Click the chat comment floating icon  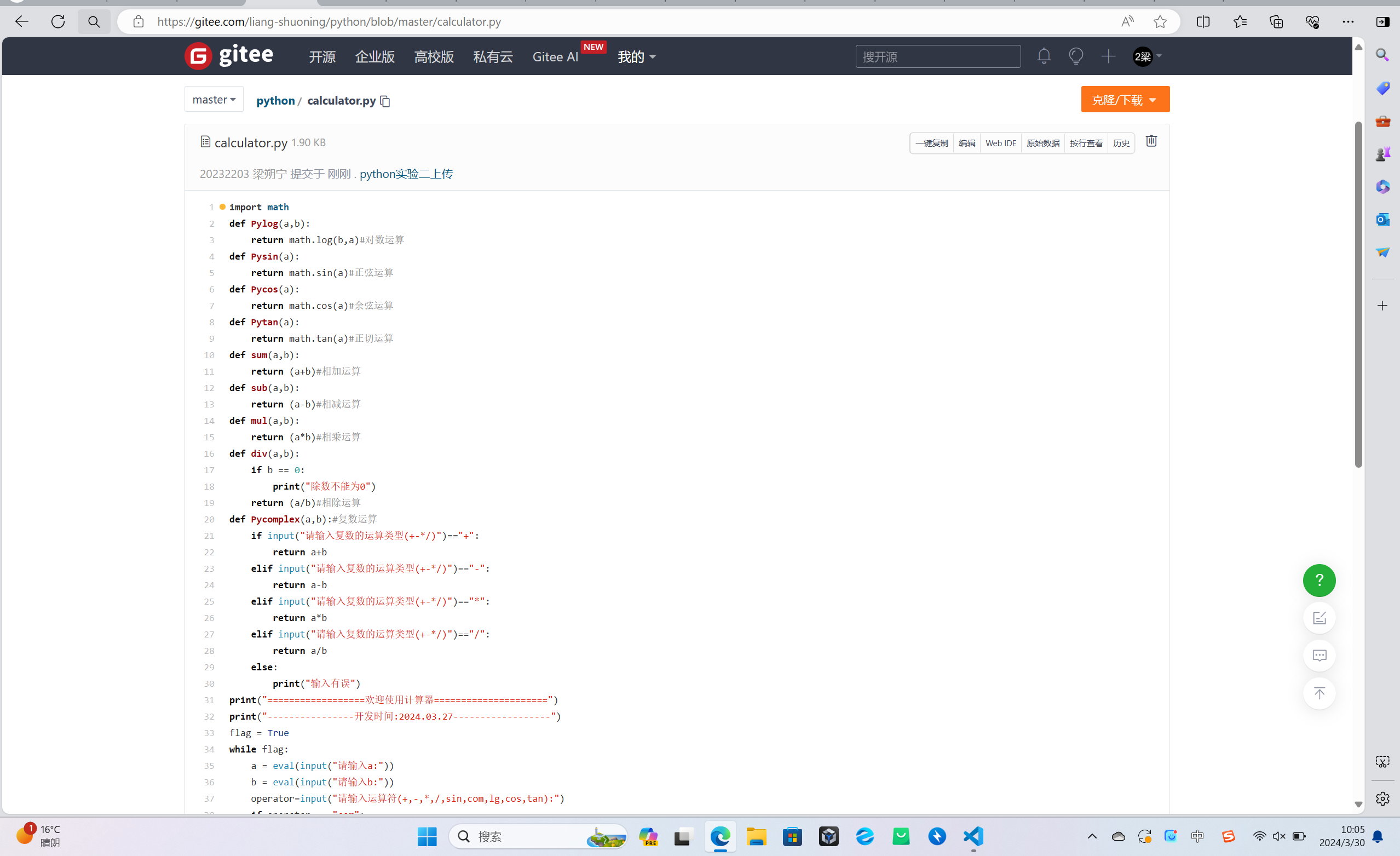tap(1319, 656)
